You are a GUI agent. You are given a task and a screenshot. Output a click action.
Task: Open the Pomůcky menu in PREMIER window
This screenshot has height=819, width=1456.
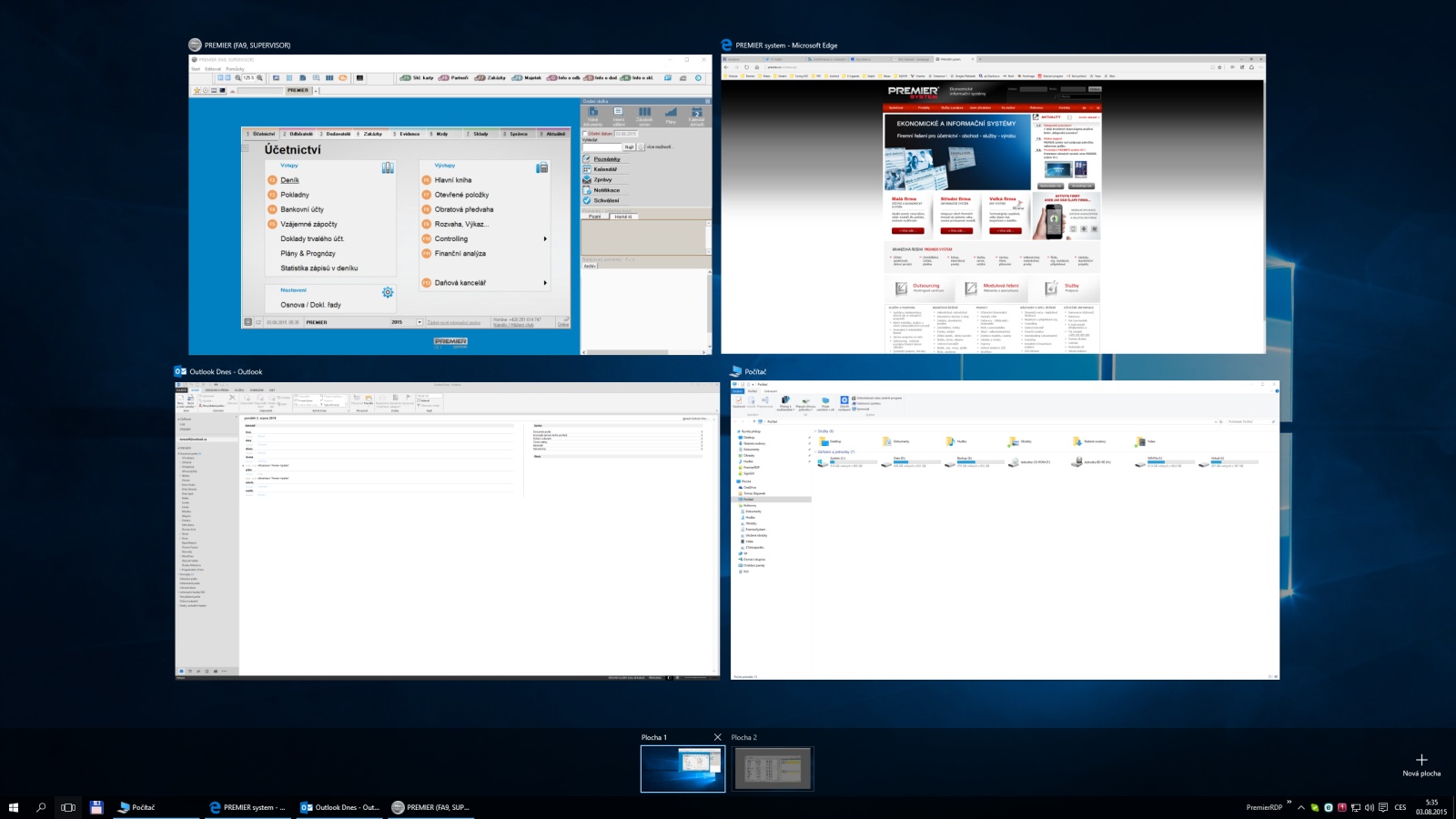point(235,69)
